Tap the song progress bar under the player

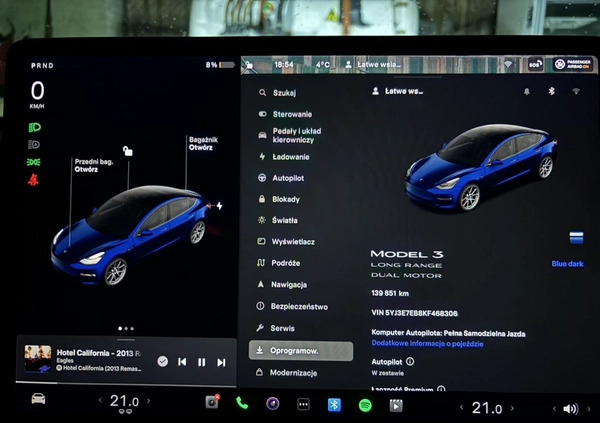(x=126, y=383)
